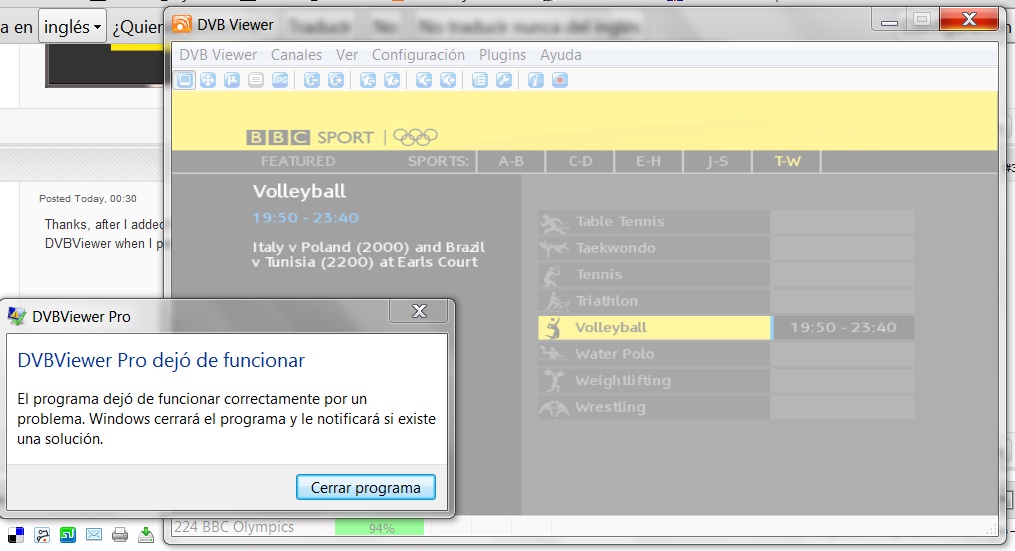Switch to next channel with C+ icon
The width and height of the screenshot is (1015, 551).
pyautogui.click(x=336, y=81)
